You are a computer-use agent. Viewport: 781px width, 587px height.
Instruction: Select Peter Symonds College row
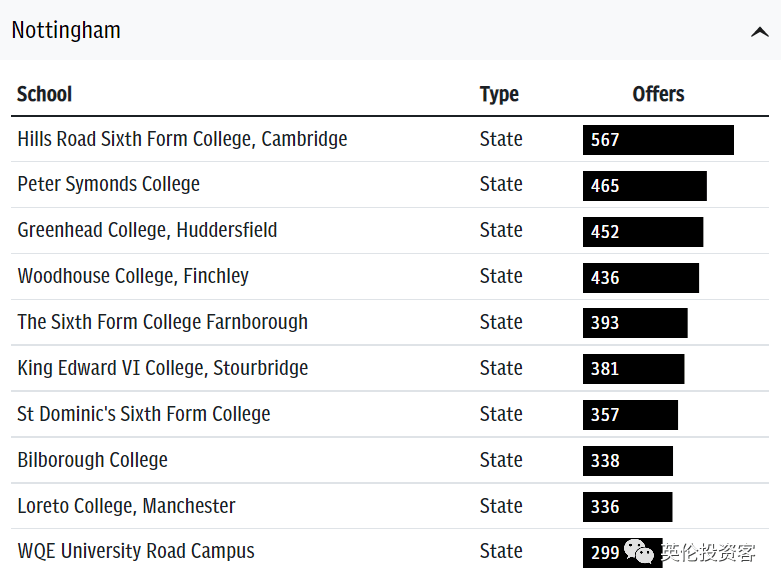pos(108,184)
